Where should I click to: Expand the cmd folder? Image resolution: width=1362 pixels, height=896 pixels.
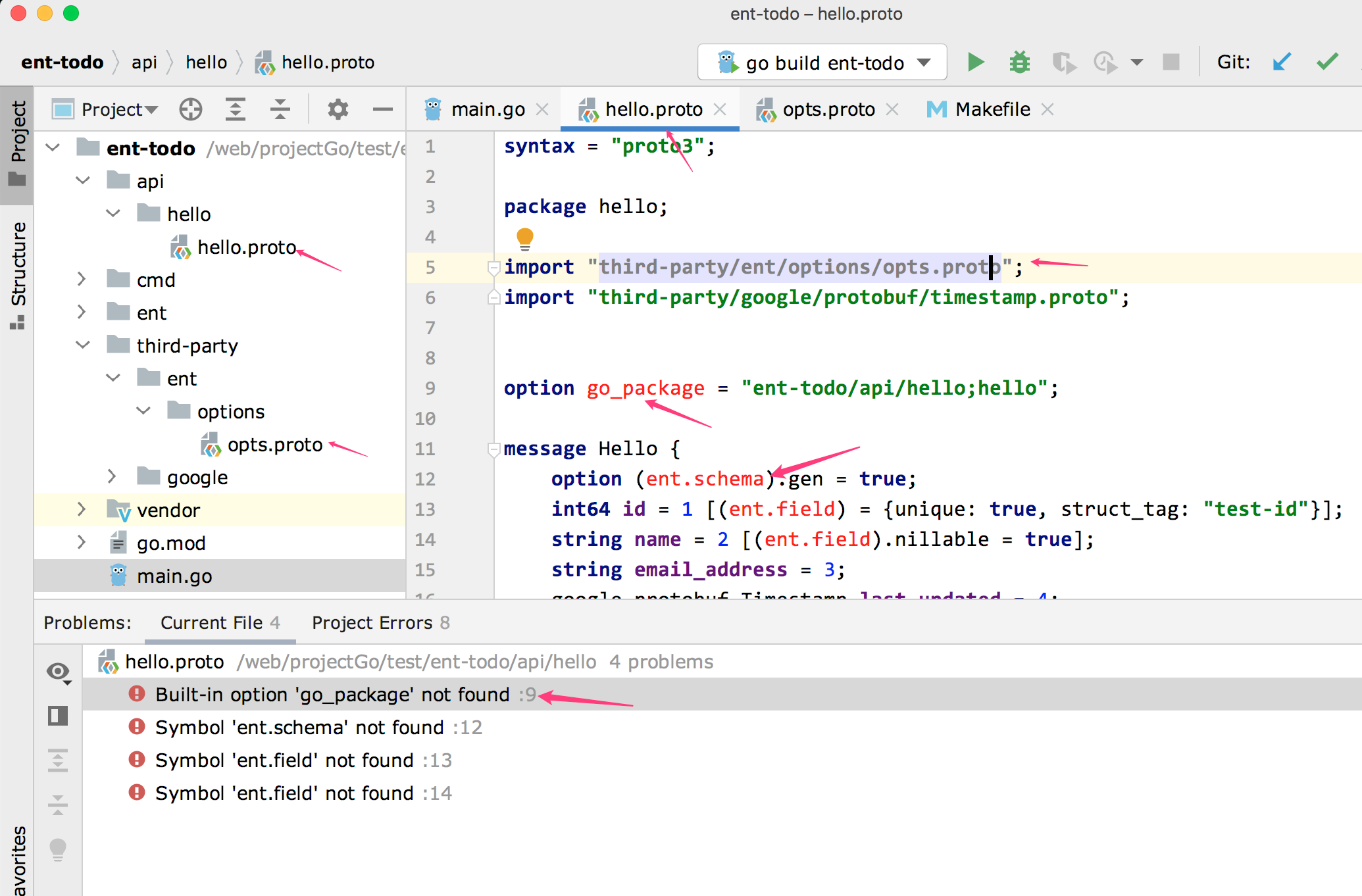point(82,279)
